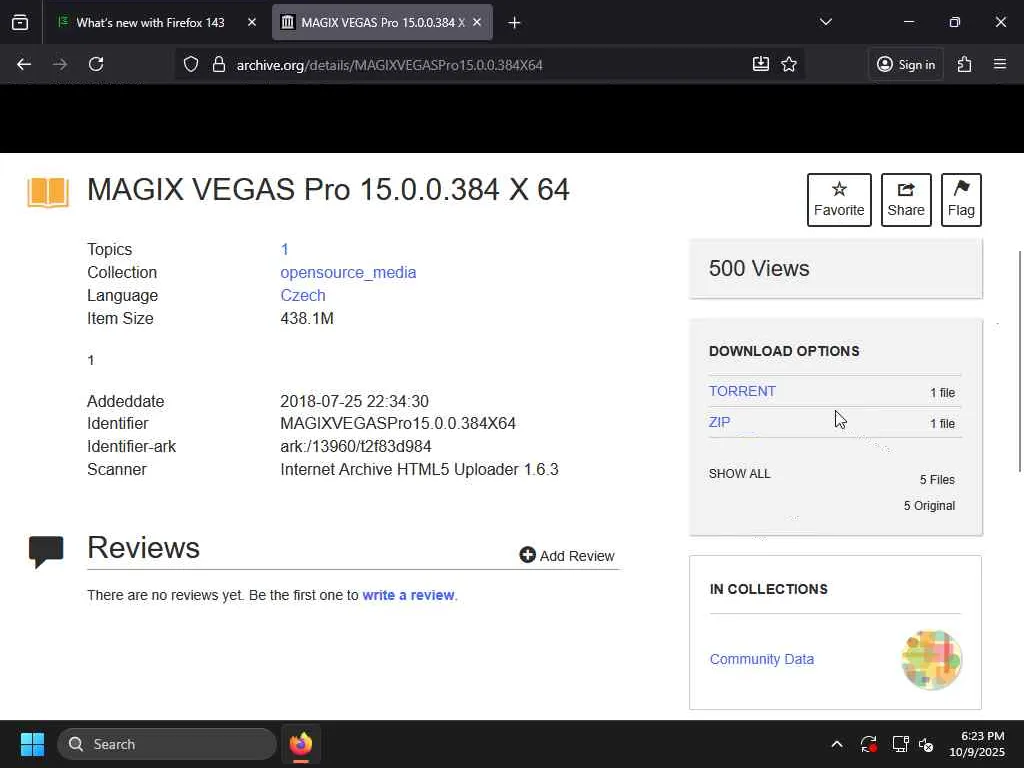The image size is (1024, 768).
Task: Click the Internet Archive HTML5 Uploader 1.6.3 text
Action: pyautogui.click(x=419, y=470)
